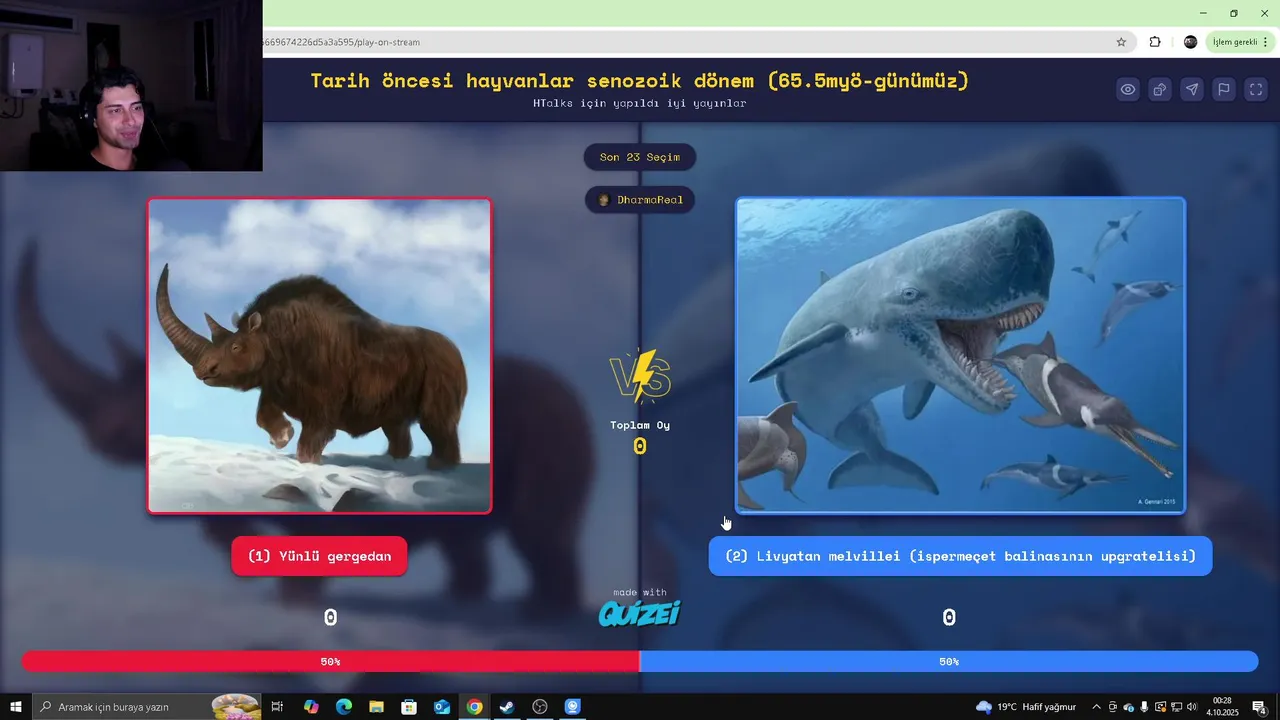The height and width of the screenshot is (720, 1280).
Task: Open Task View from the taskbar
Action: pyautogui.click(x=277, y=707)
